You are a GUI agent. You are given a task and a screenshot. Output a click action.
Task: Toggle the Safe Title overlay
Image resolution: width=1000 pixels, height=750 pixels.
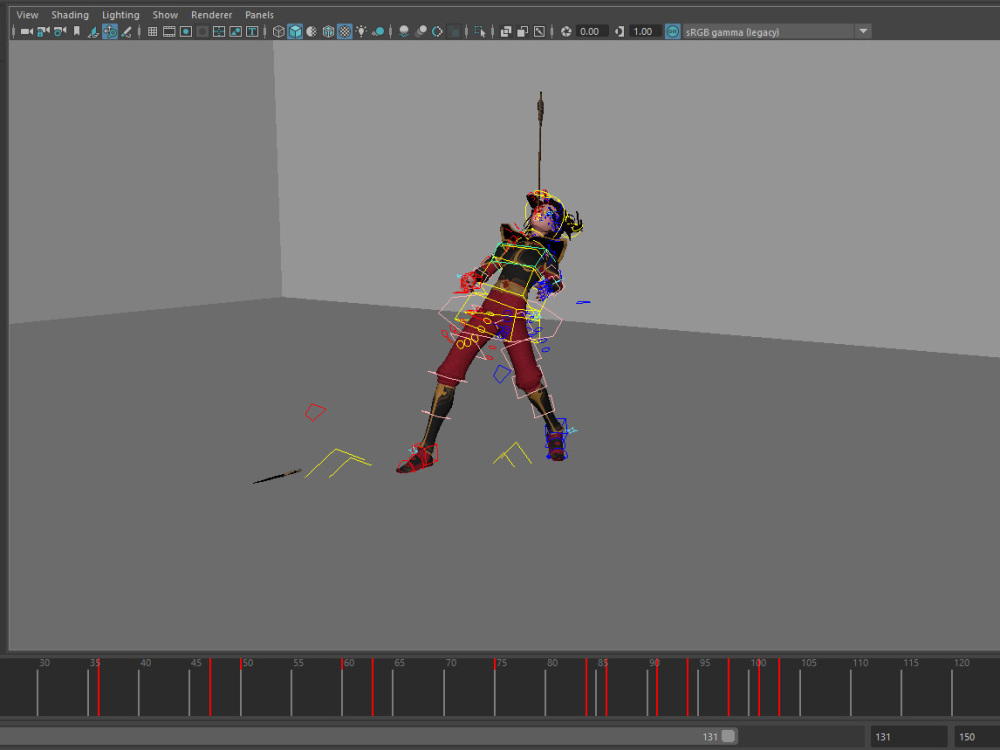coord(252,31)
